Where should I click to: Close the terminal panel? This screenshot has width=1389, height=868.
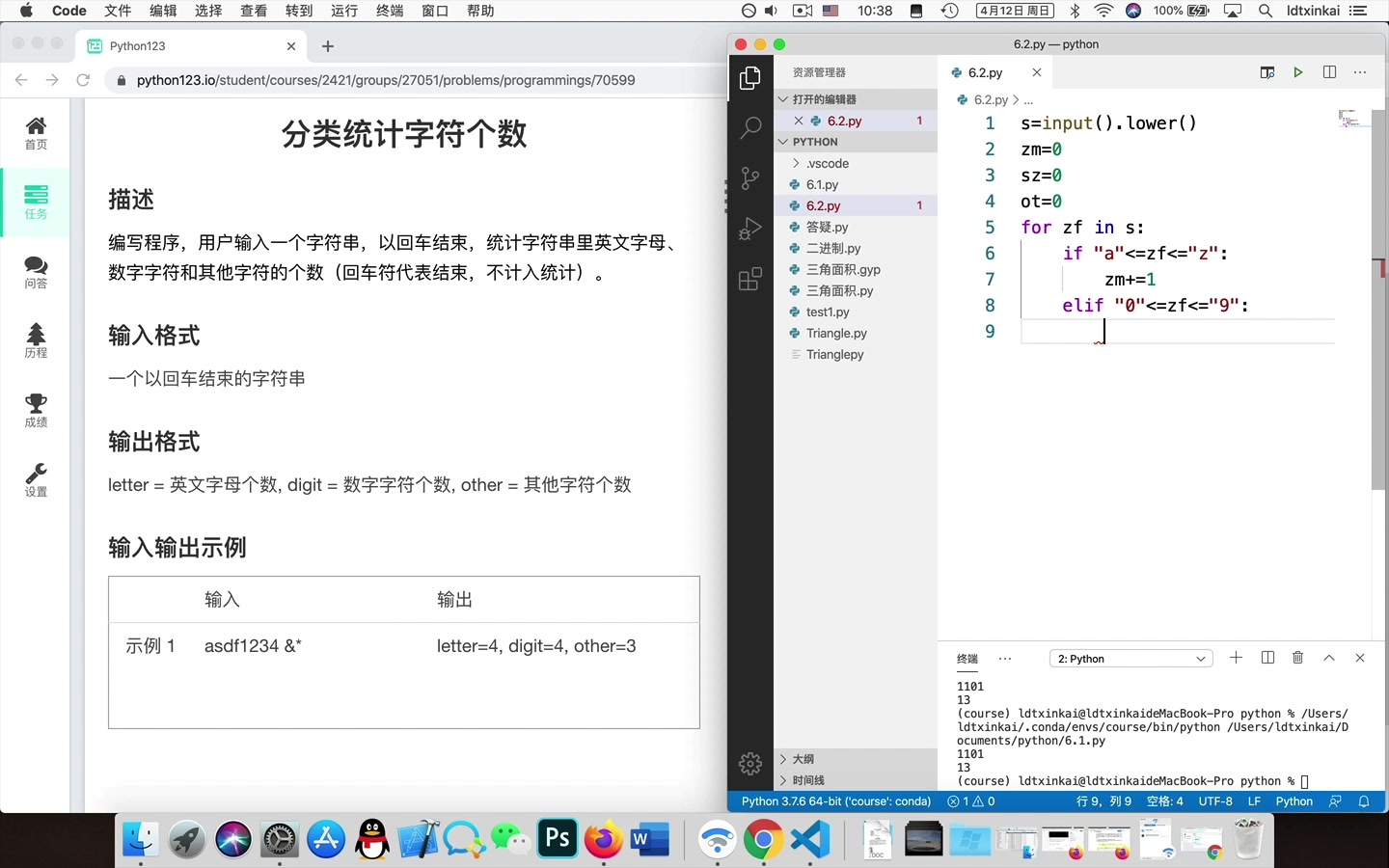(1360, 658)
